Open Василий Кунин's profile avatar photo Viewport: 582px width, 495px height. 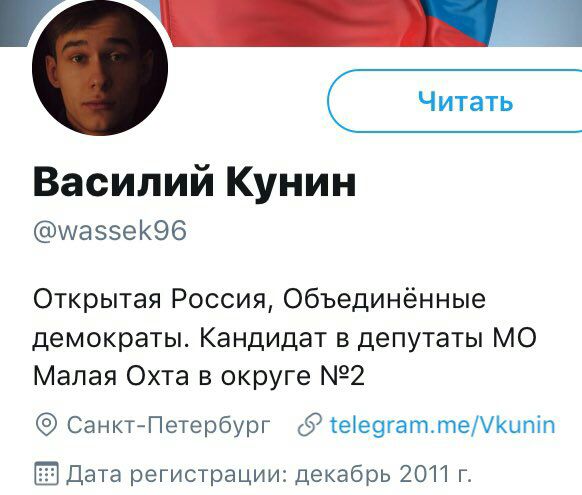point(100,68)
